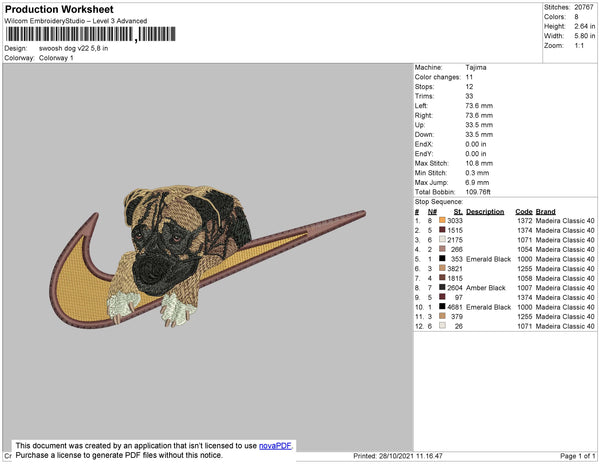The width and height of the screenshot is (600, 464).
Task: Select the 'Brand' column header
Action: (545, 212)
